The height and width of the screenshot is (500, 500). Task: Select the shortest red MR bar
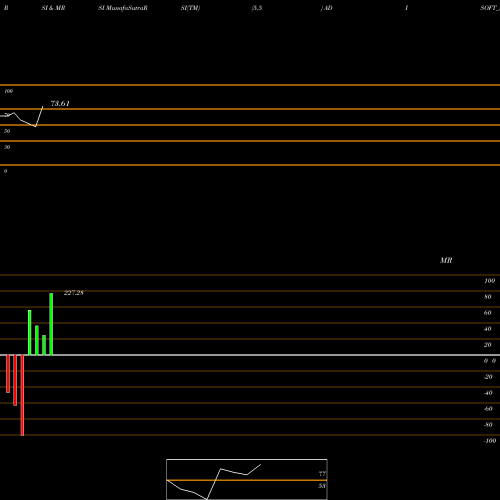coord(8,374)
